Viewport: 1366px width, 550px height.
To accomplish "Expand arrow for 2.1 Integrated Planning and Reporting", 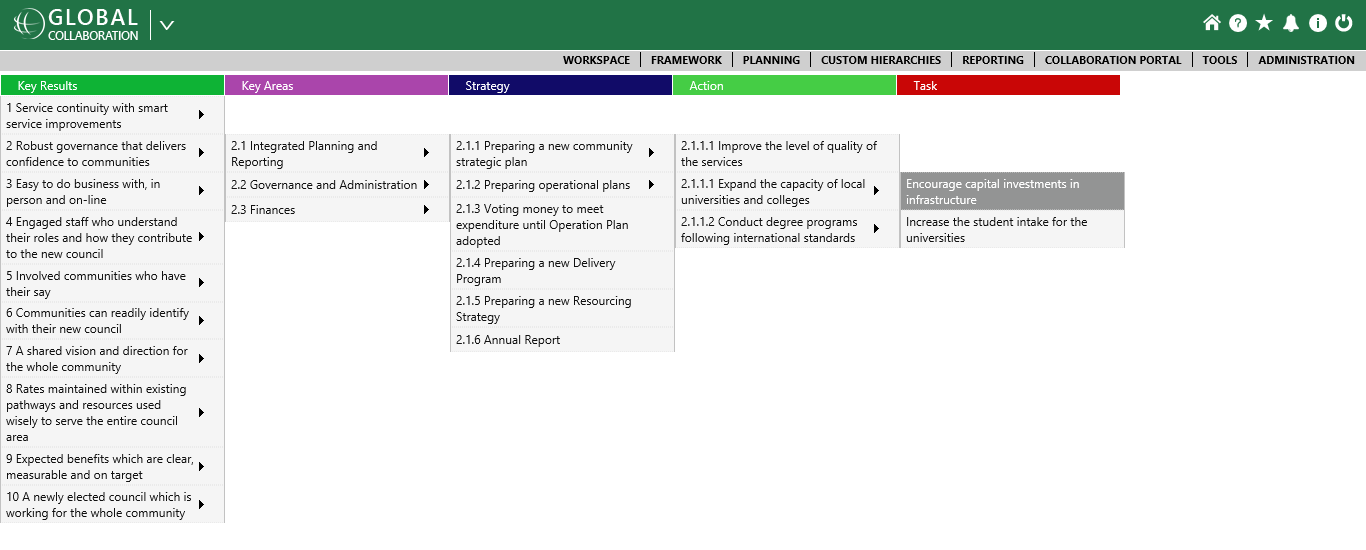I will [426, 153].
